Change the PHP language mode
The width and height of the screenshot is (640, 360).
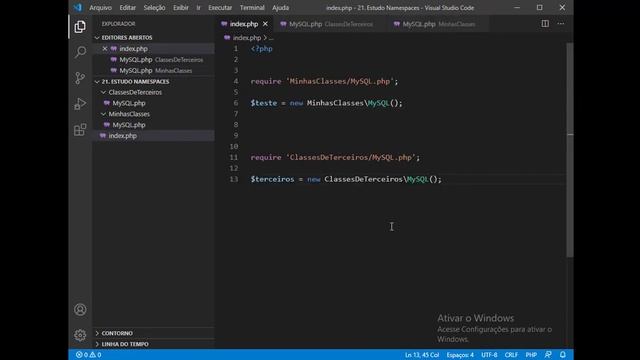(x=531, y=355)
